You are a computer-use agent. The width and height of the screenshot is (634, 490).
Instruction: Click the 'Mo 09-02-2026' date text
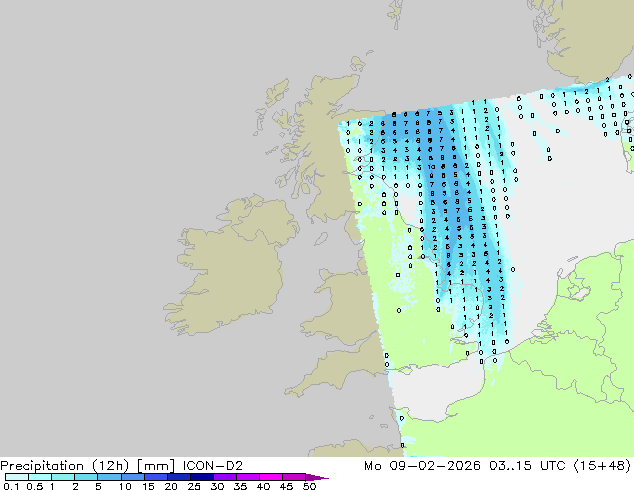422,466
